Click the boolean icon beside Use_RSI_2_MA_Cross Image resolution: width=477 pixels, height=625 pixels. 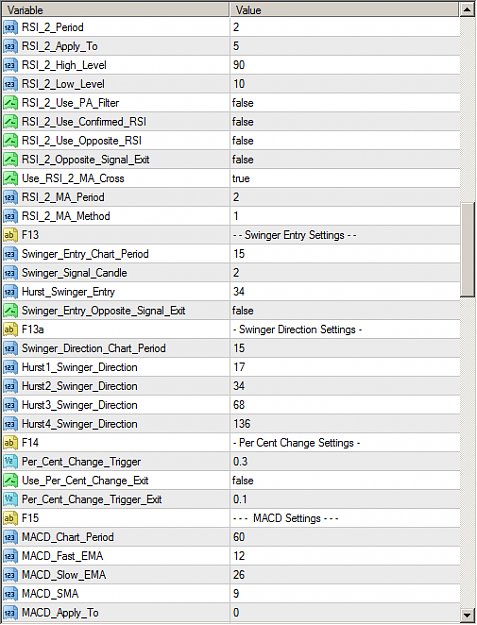coord(10,179)
